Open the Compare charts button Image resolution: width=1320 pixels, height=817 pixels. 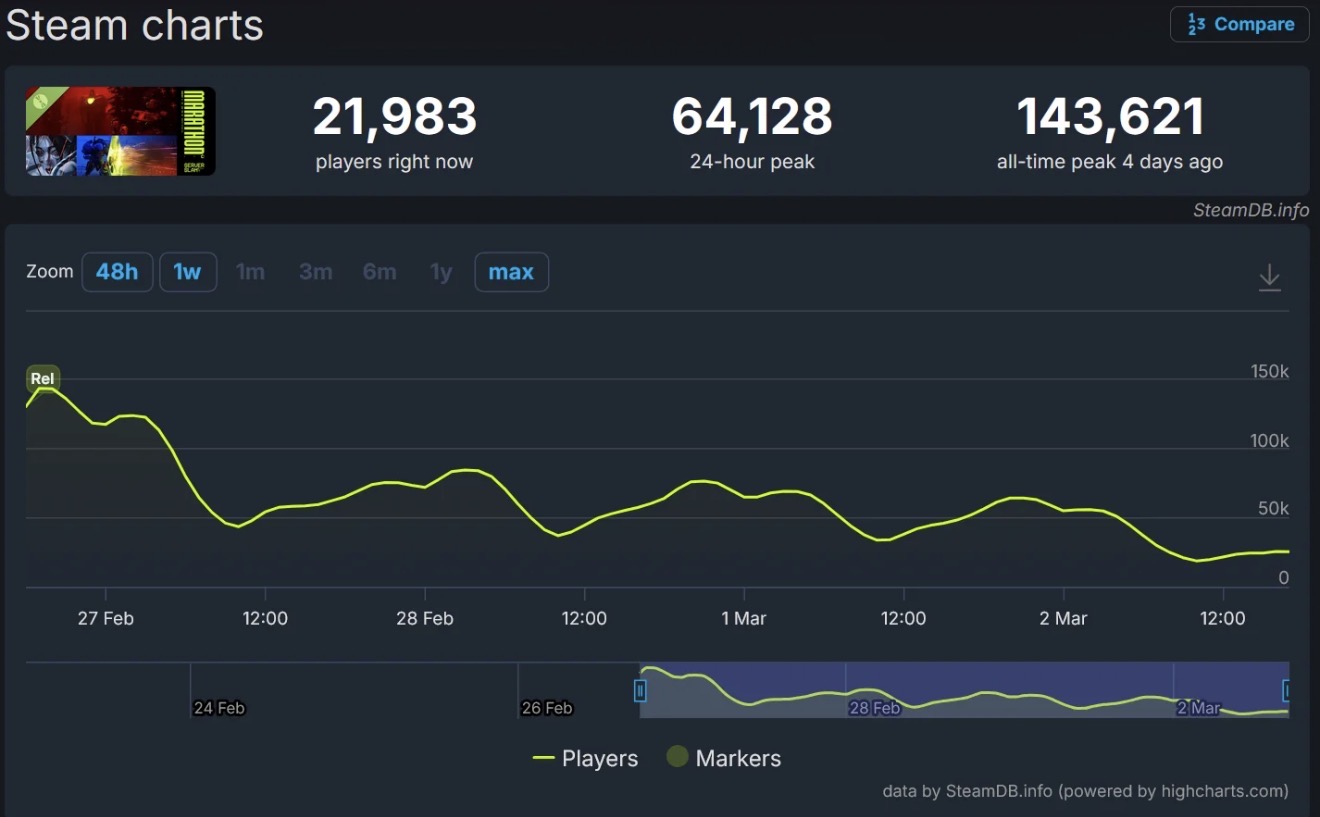pyautogui.click(x=1240, y=24)
